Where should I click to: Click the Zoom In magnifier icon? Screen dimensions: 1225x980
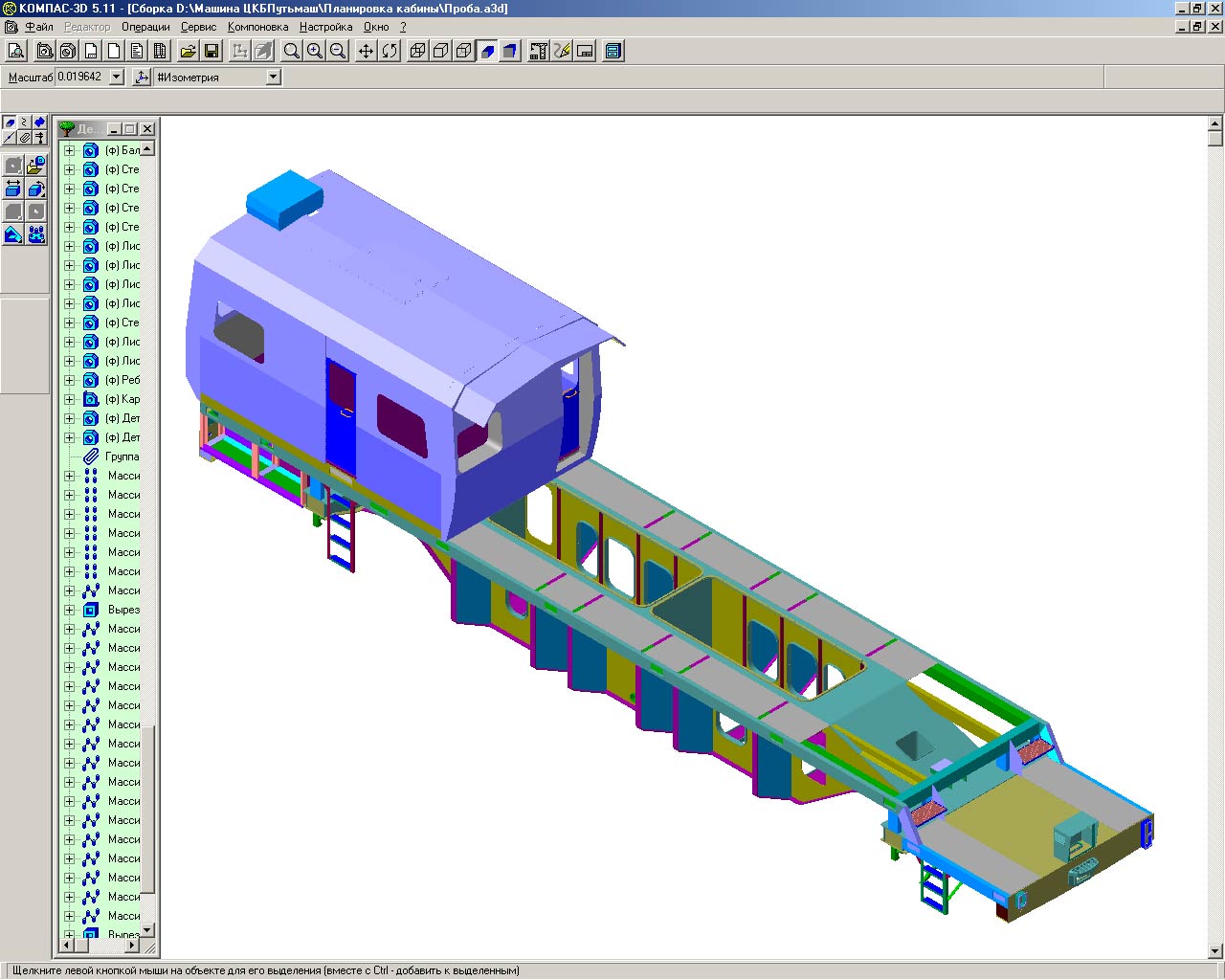point(315,51)
